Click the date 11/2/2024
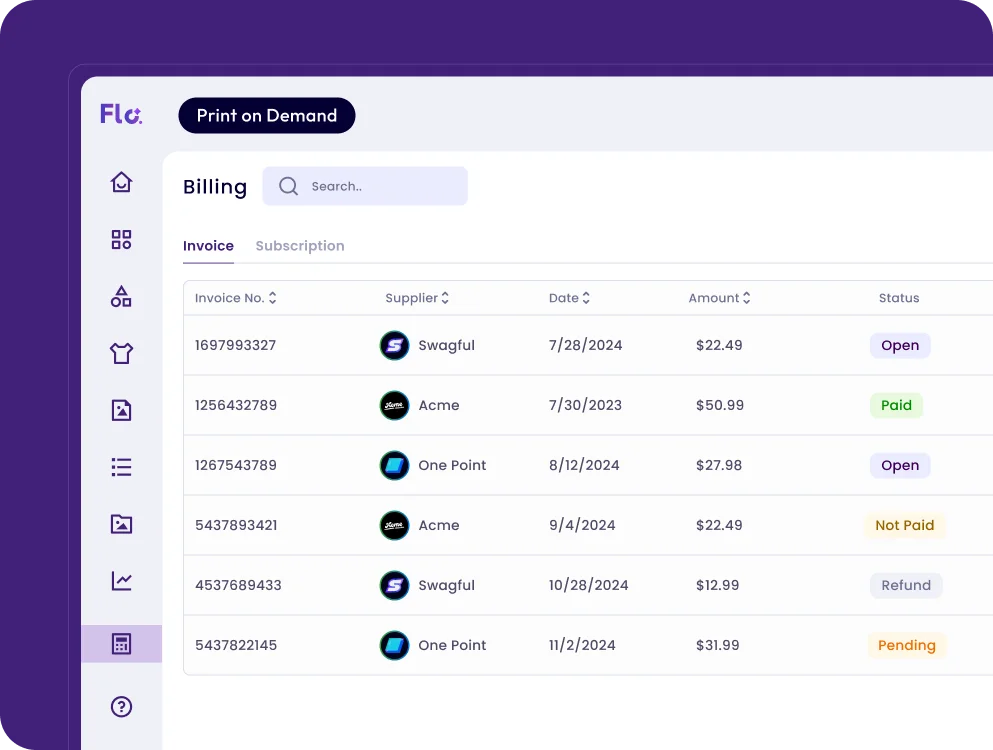This screenshot has width=993, height=750. pyautogui.click(x=582, y=645)
